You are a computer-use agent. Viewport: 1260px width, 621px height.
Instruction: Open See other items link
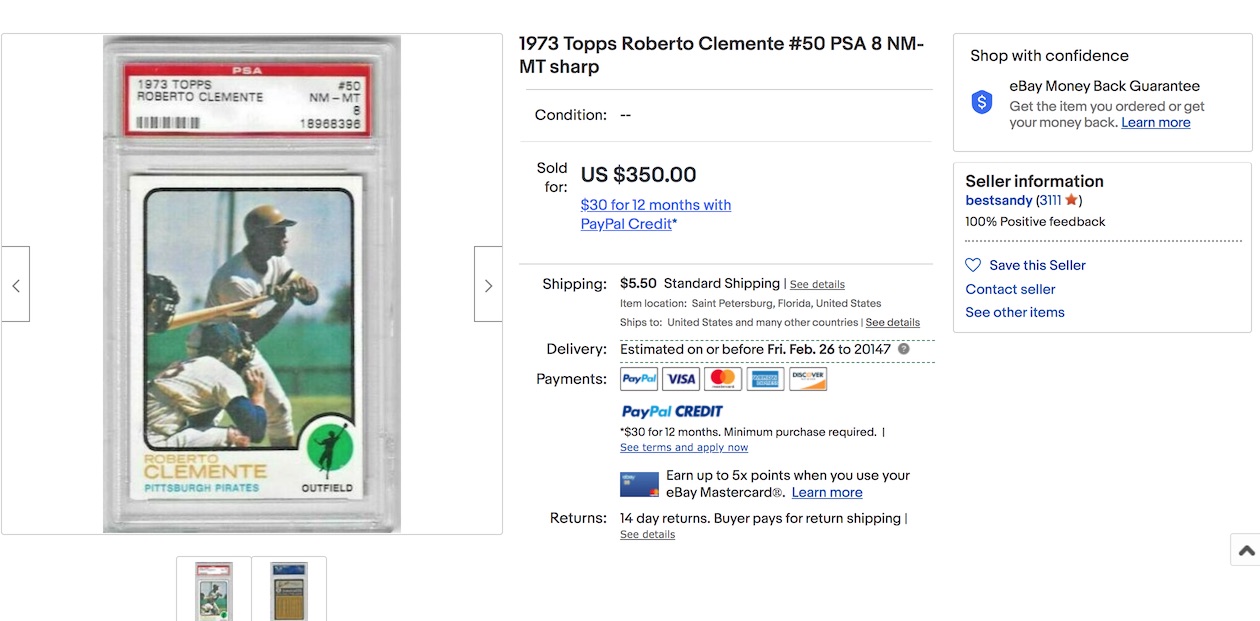1015,312
